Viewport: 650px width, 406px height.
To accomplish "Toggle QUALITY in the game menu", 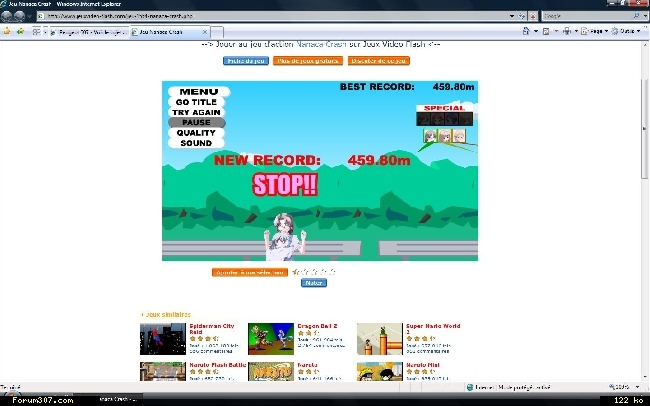I will click(196, 133).
